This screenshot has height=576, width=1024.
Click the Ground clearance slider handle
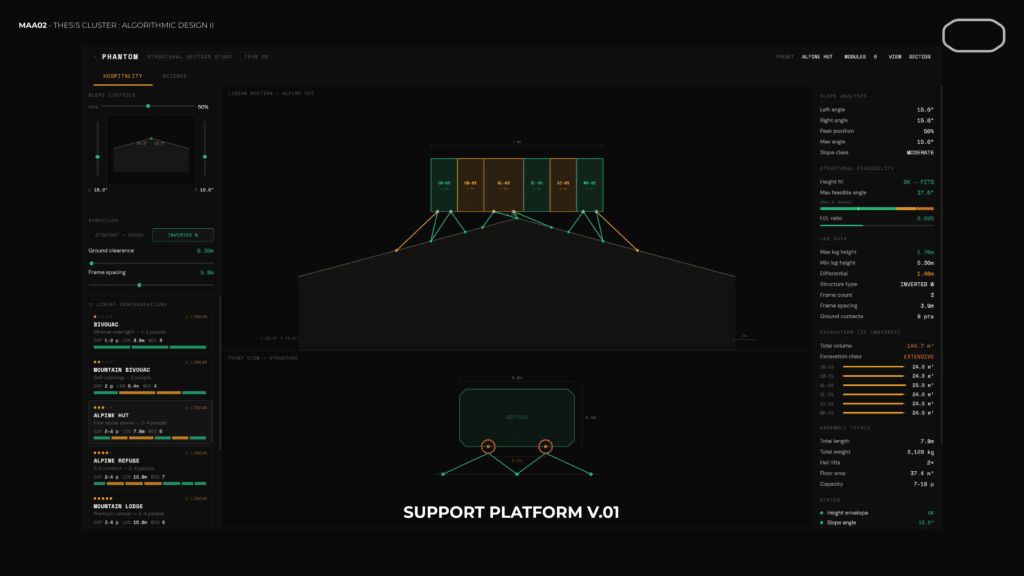pos(90,264)
